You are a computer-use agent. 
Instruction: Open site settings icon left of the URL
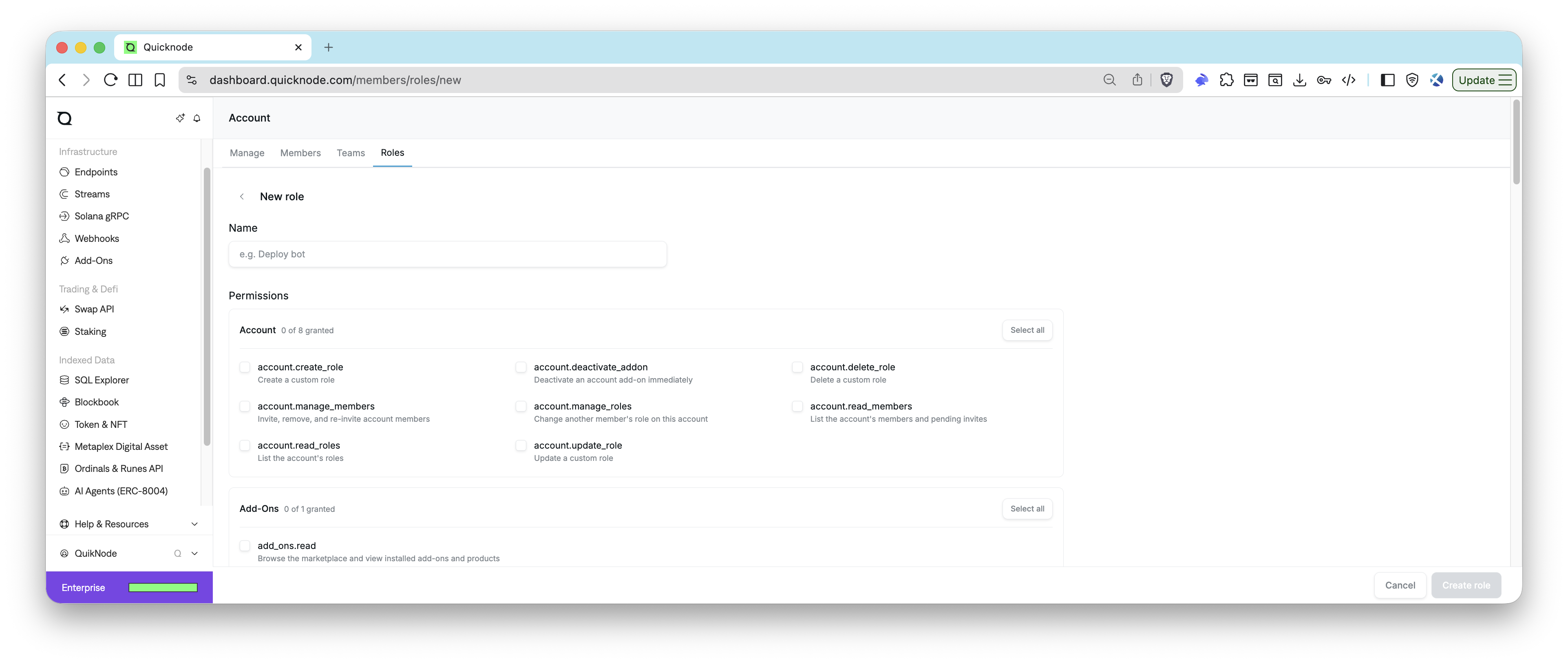click(192, 80)
